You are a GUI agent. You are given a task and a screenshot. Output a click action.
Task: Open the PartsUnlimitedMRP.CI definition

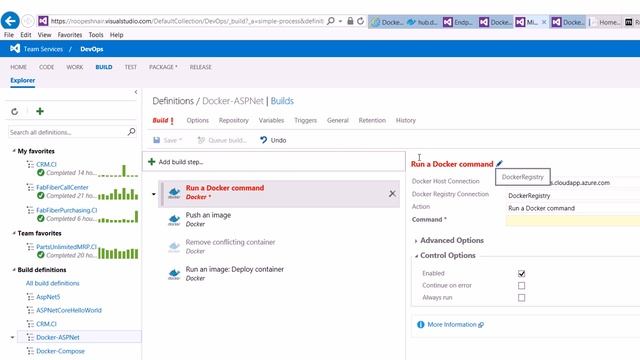67,247
